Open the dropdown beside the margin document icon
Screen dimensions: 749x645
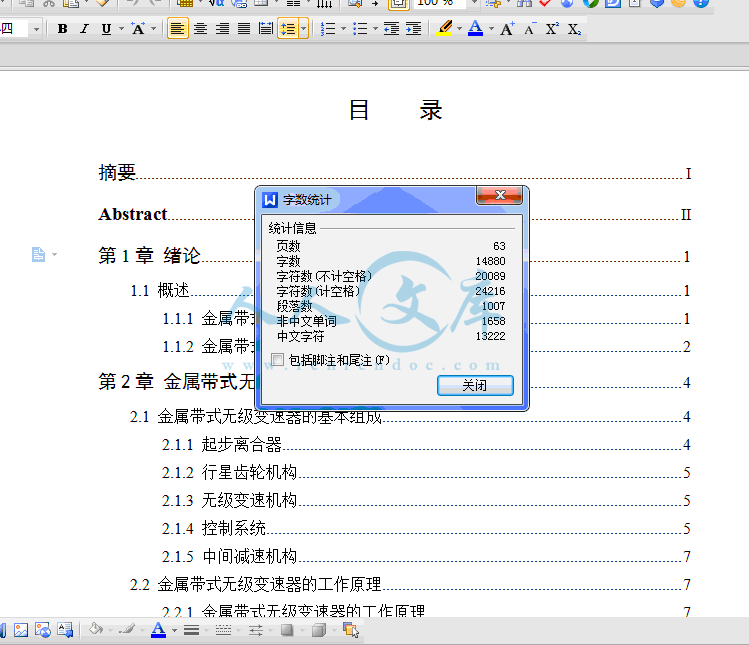click(54, 254)
